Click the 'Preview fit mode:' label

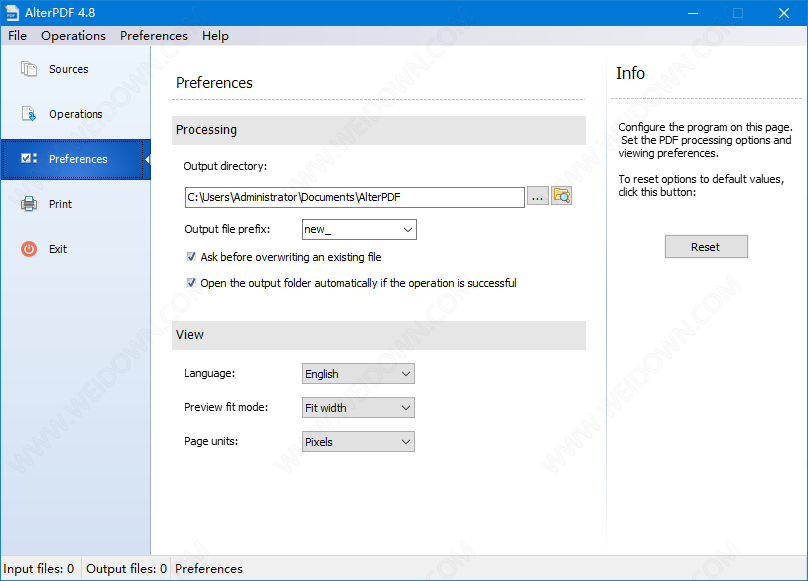(226, 407)
